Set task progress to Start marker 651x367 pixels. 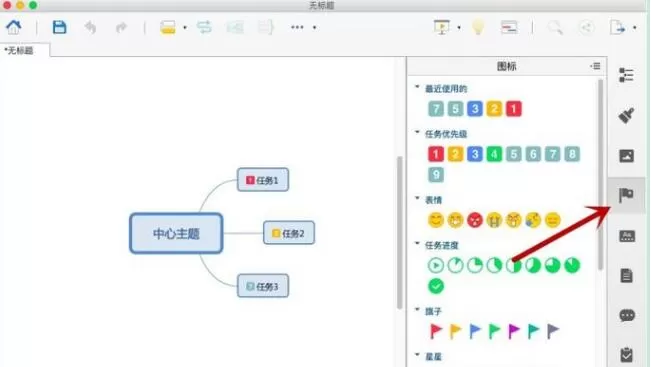coord(436,265)
